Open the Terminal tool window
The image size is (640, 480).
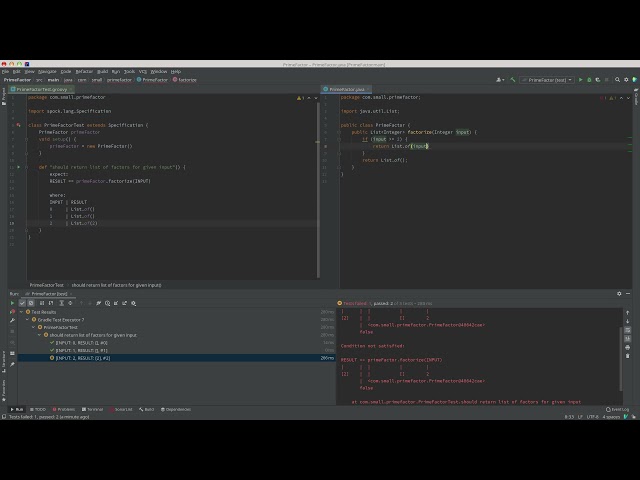(93, 409)
